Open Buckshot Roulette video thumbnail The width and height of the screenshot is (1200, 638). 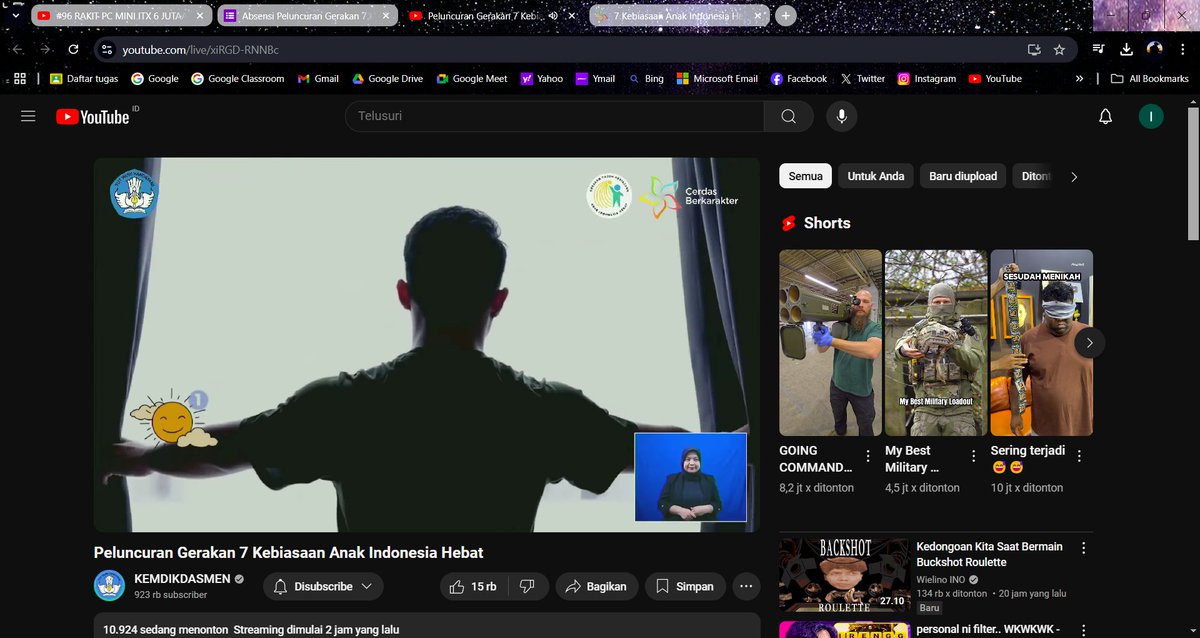[844, 575]
